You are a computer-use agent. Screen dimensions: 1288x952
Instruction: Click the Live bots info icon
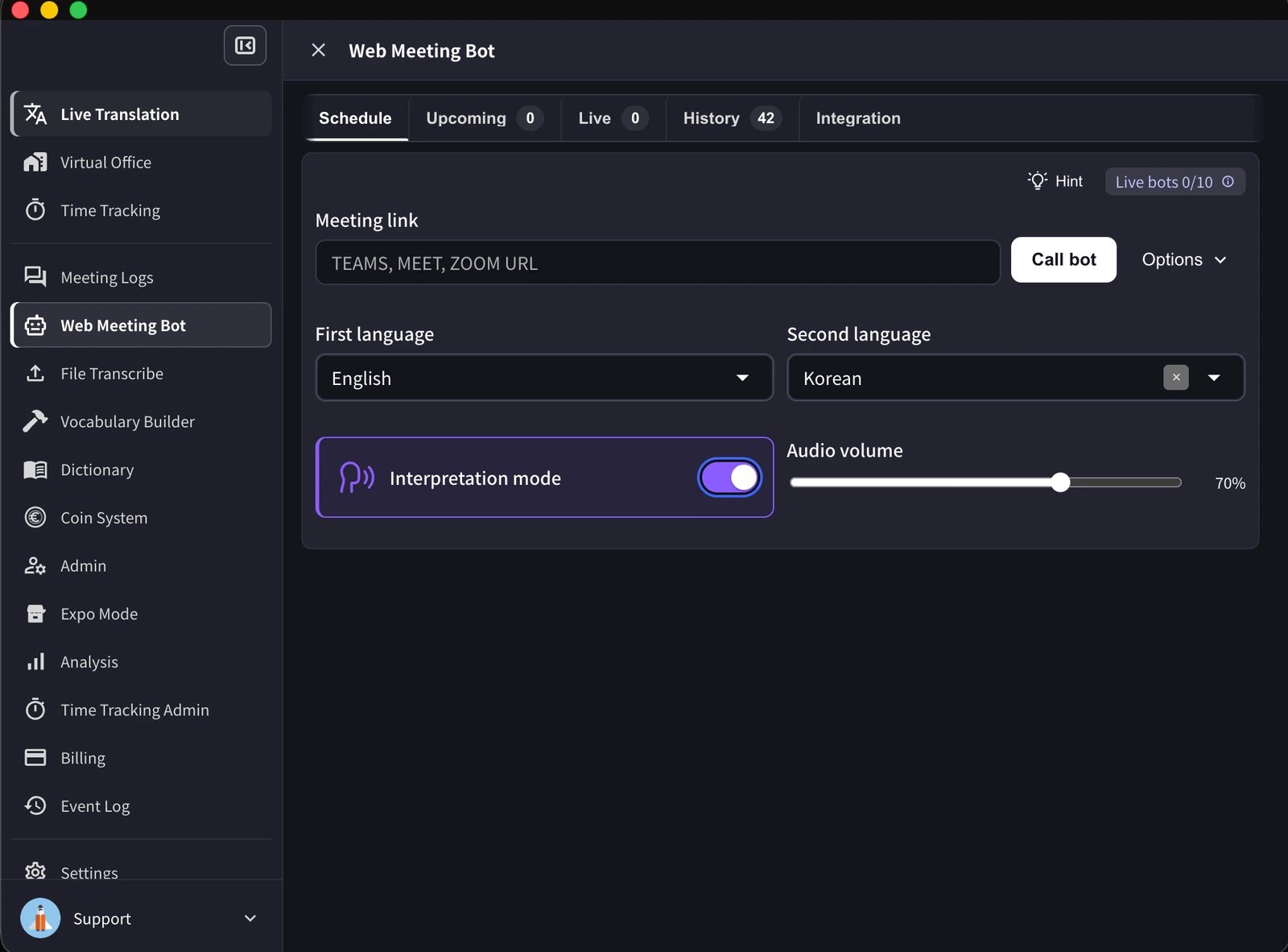(1228, 181)
